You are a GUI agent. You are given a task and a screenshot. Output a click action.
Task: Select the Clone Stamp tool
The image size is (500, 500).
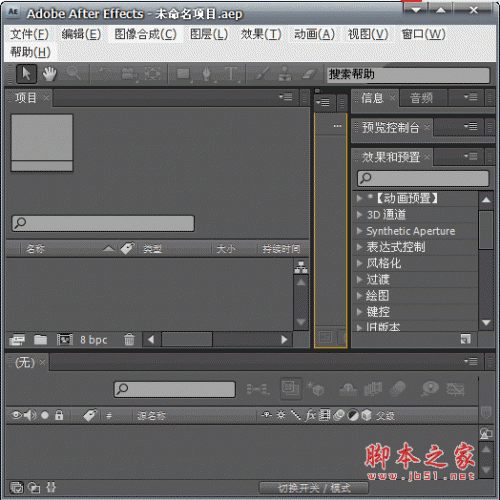click(284, 74)
